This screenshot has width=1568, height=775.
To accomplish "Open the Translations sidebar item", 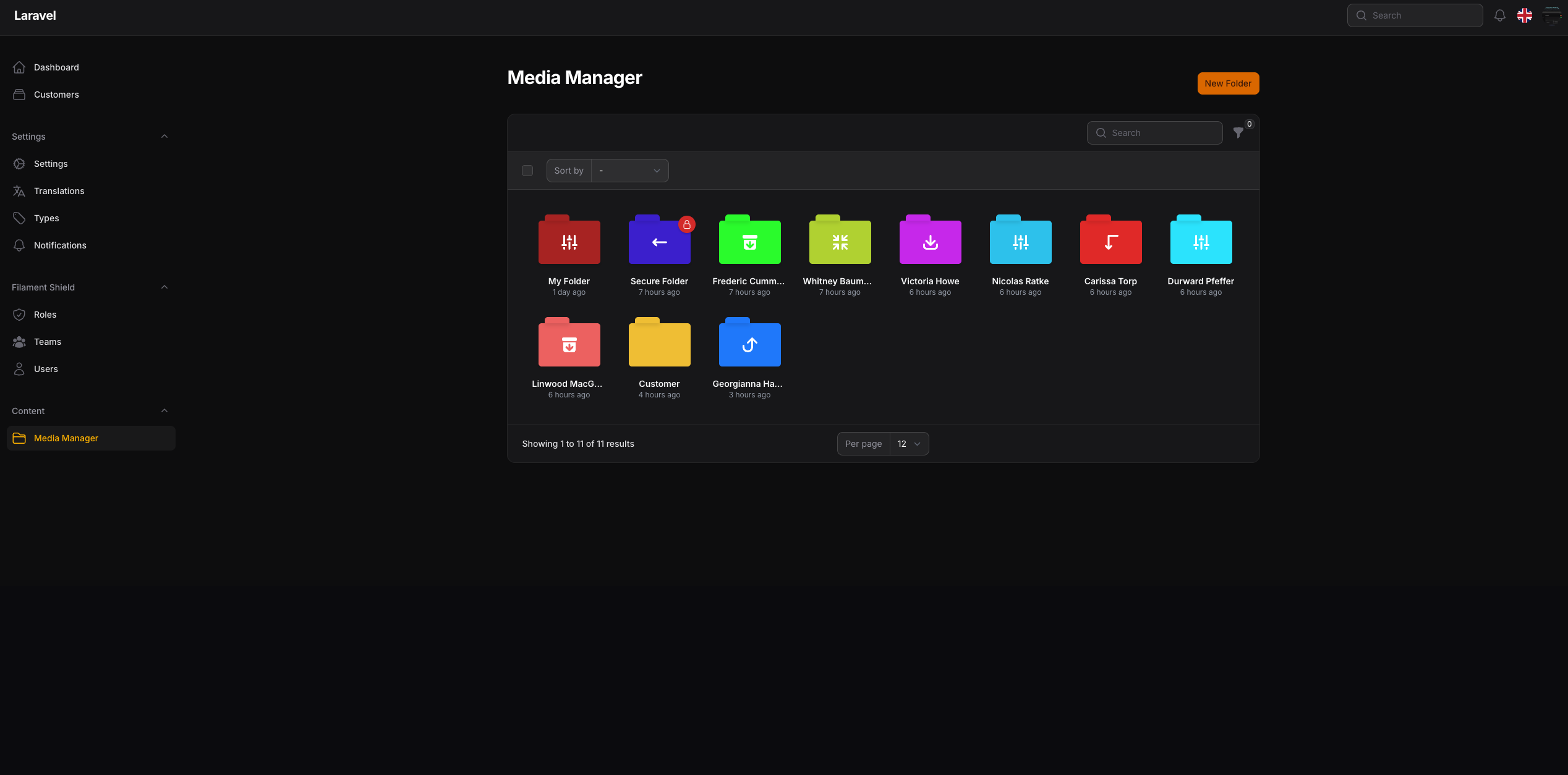I will (59, 191).
